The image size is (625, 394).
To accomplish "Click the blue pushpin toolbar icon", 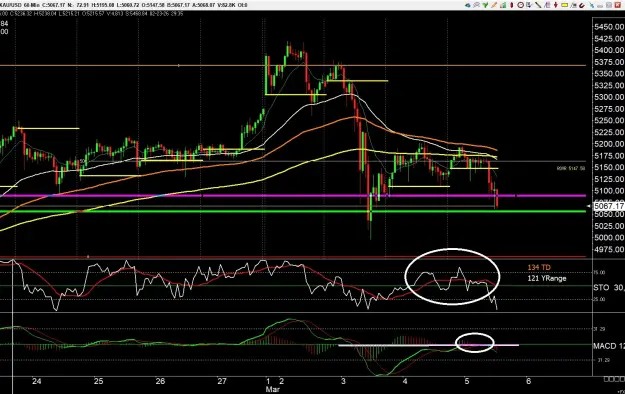I will [x=591, y=5].
